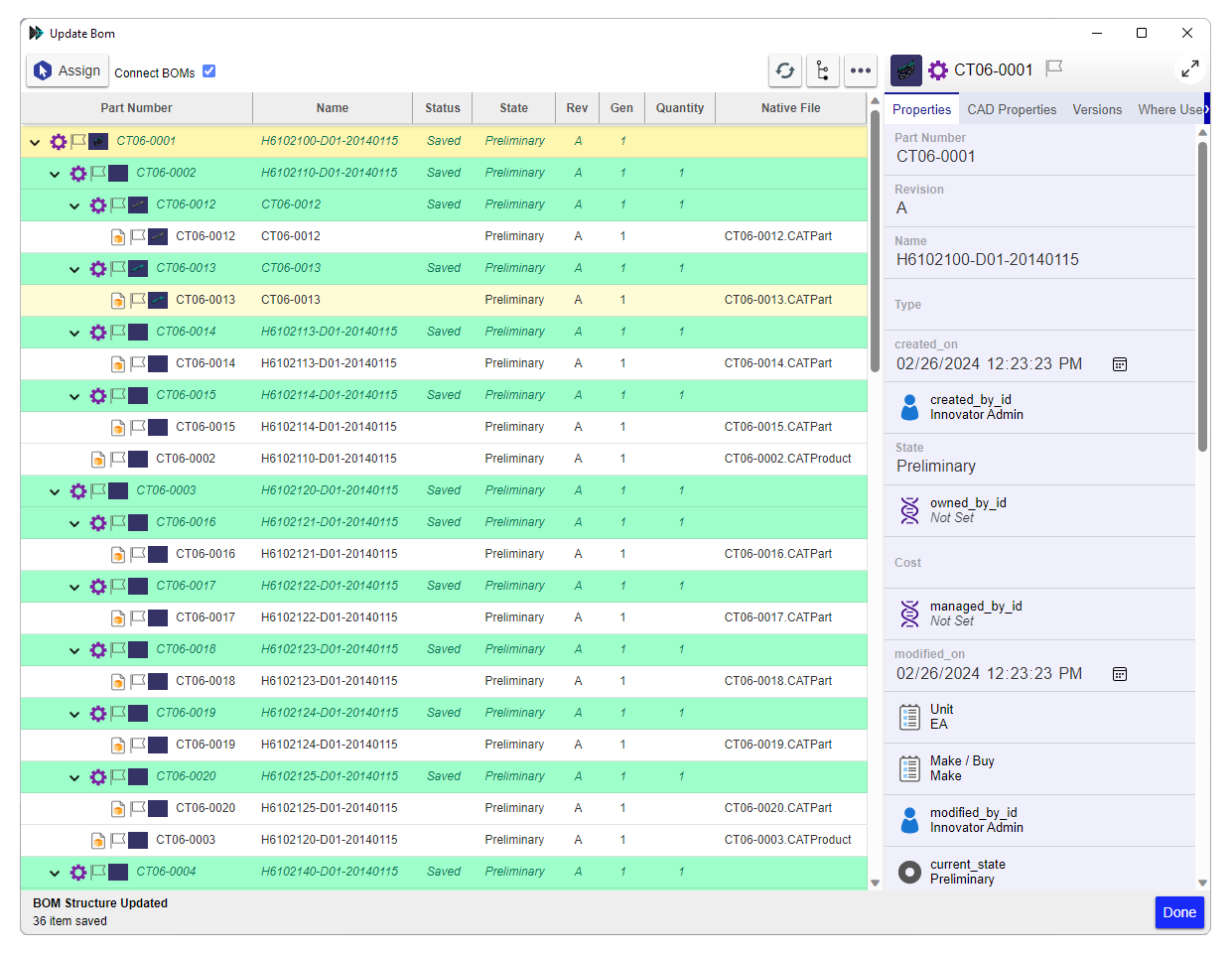Open the three-dots more options menu
Viewport: 1232px width, 955px height.
coord(861,70)
